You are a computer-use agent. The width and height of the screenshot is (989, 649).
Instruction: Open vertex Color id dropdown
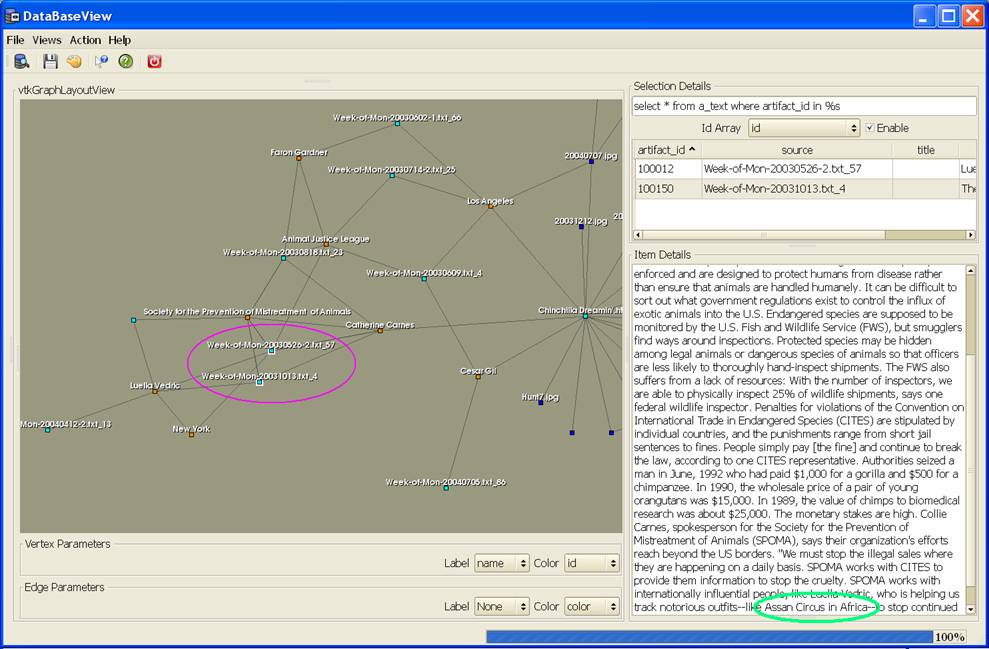[591, 564]
